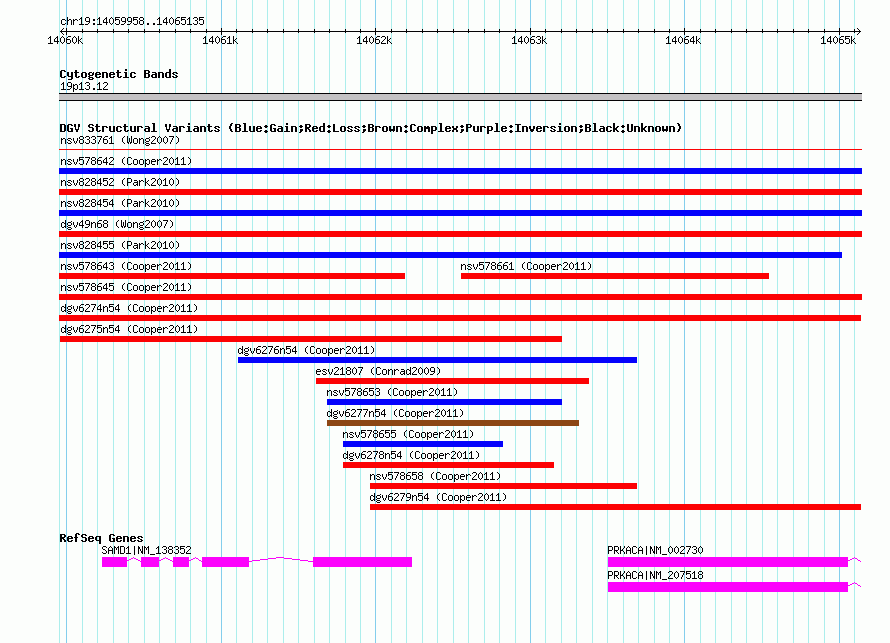Click the nsv578658 (Cooper2011) label
Image resolution: width=890 pixels, height=643 pixels.
(x=435, y=476)
